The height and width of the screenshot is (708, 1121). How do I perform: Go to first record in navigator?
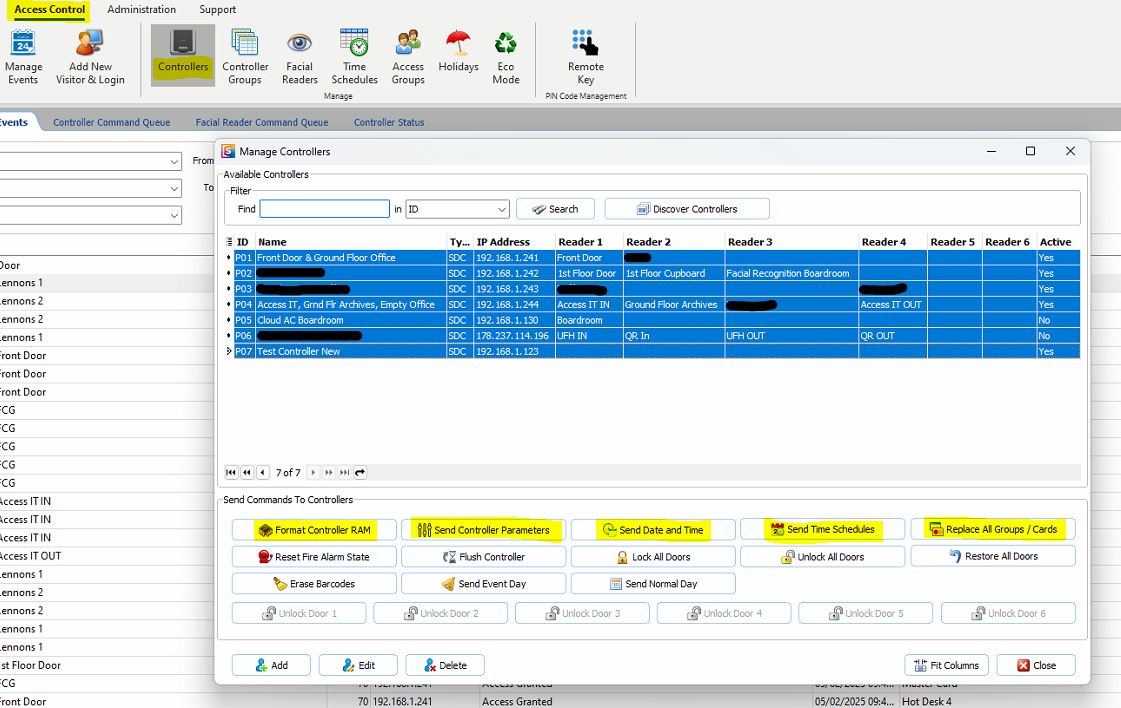231,472
